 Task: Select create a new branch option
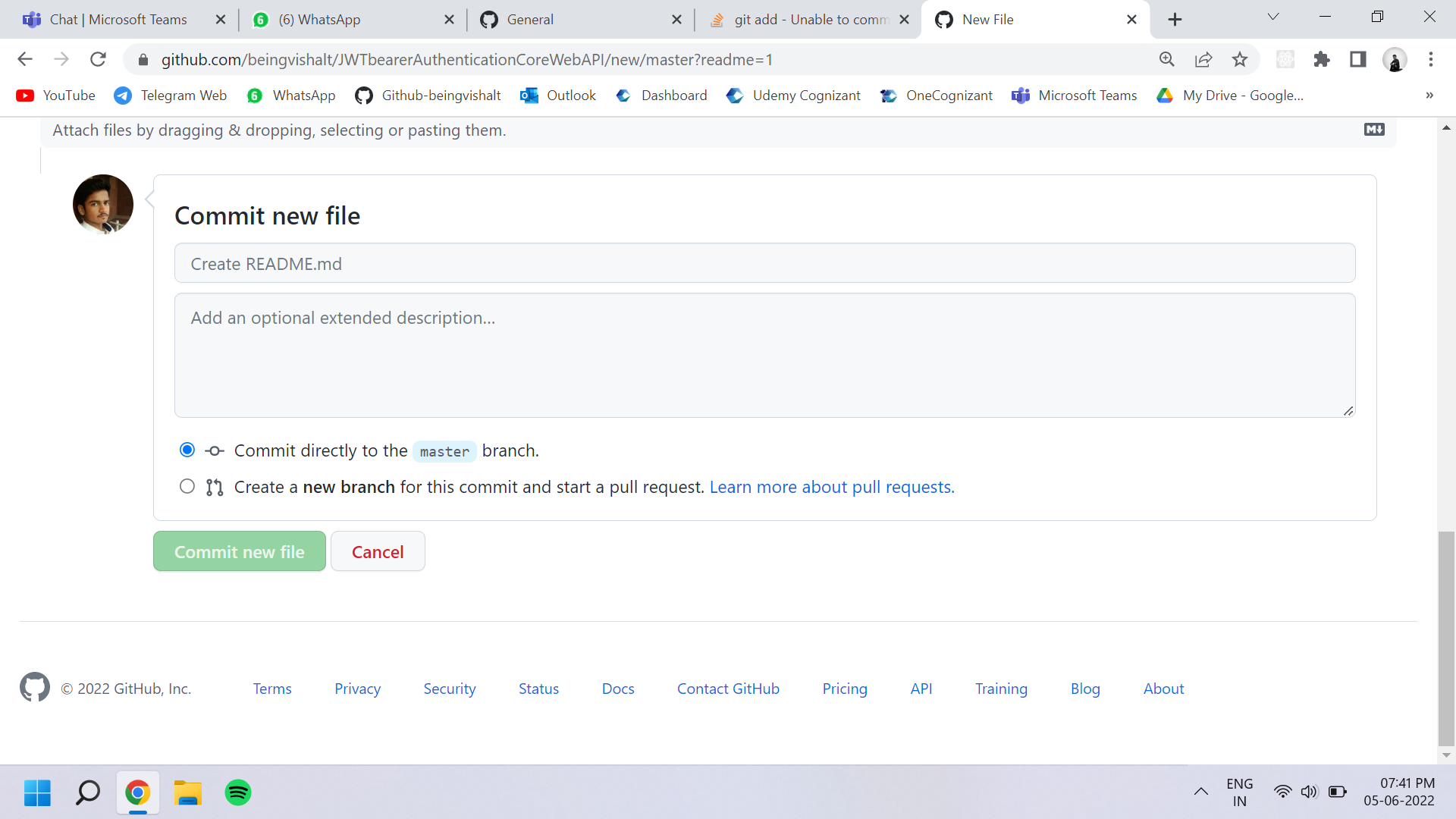(x=186, y=486)
